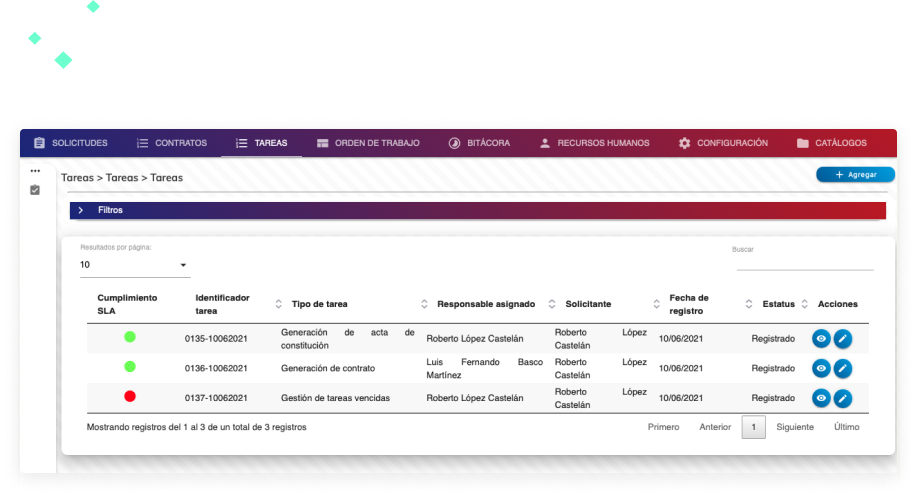
Task: Open Bitácora via its clock icon
Action: (x=454, y=143)
